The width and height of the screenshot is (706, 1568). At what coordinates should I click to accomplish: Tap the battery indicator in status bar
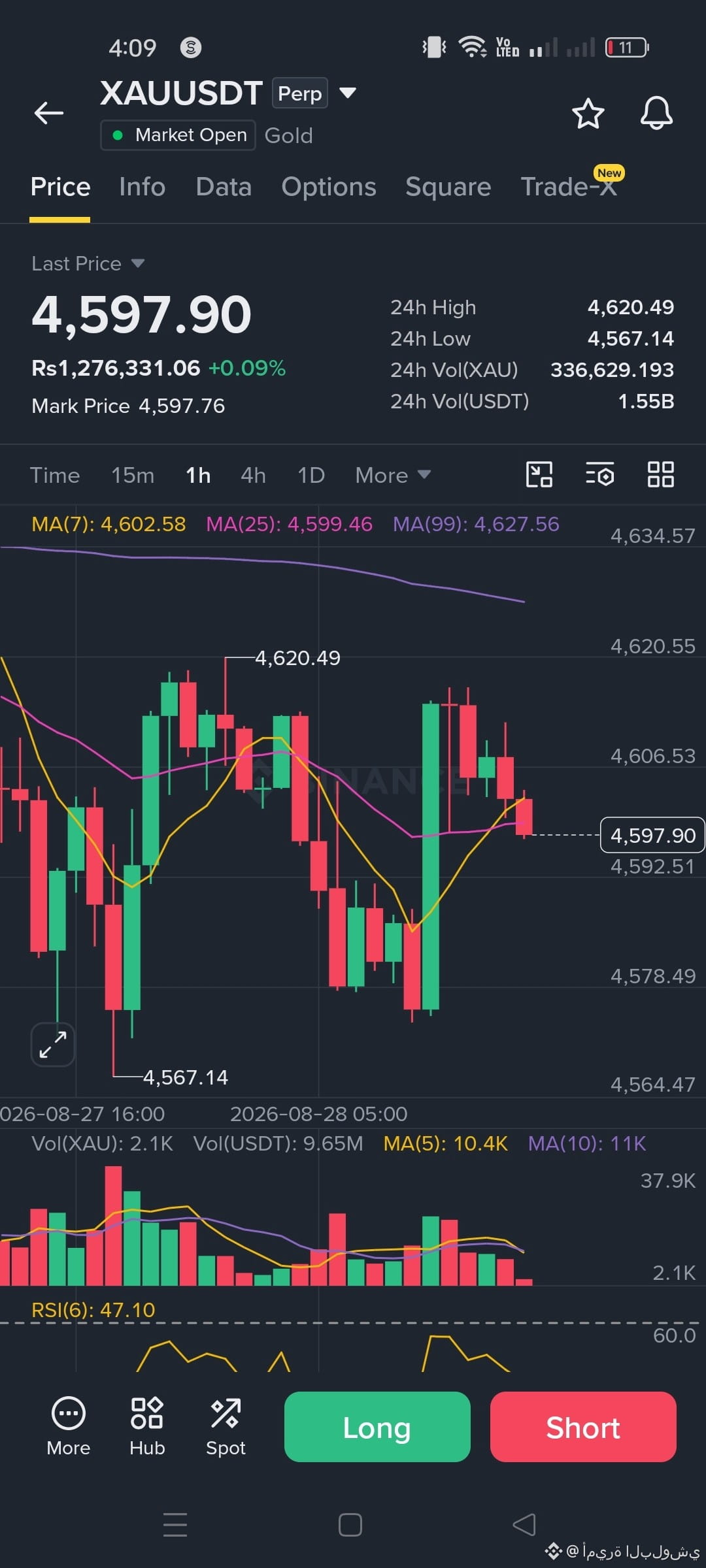(626, 47)
